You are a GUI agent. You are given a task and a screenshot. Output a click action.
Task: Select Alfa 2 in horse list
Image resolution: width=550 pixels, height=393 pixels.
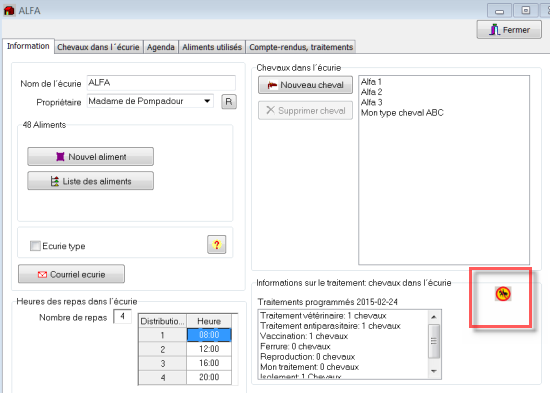(371, 92)
